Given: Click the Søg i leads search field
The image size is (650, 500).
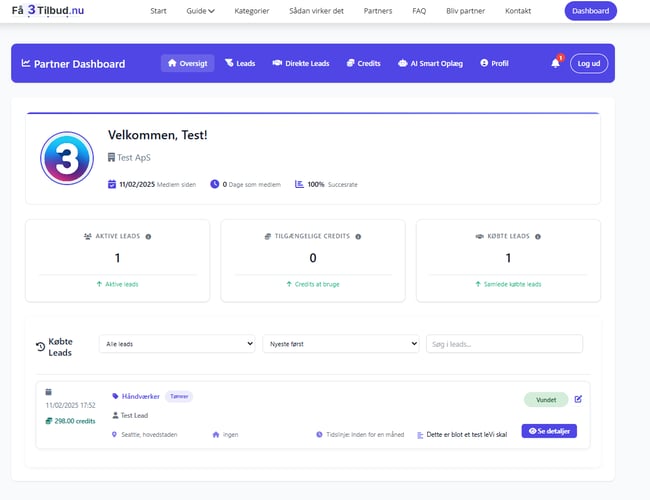Looking at the screenshot, I should (x=504, y=344).
